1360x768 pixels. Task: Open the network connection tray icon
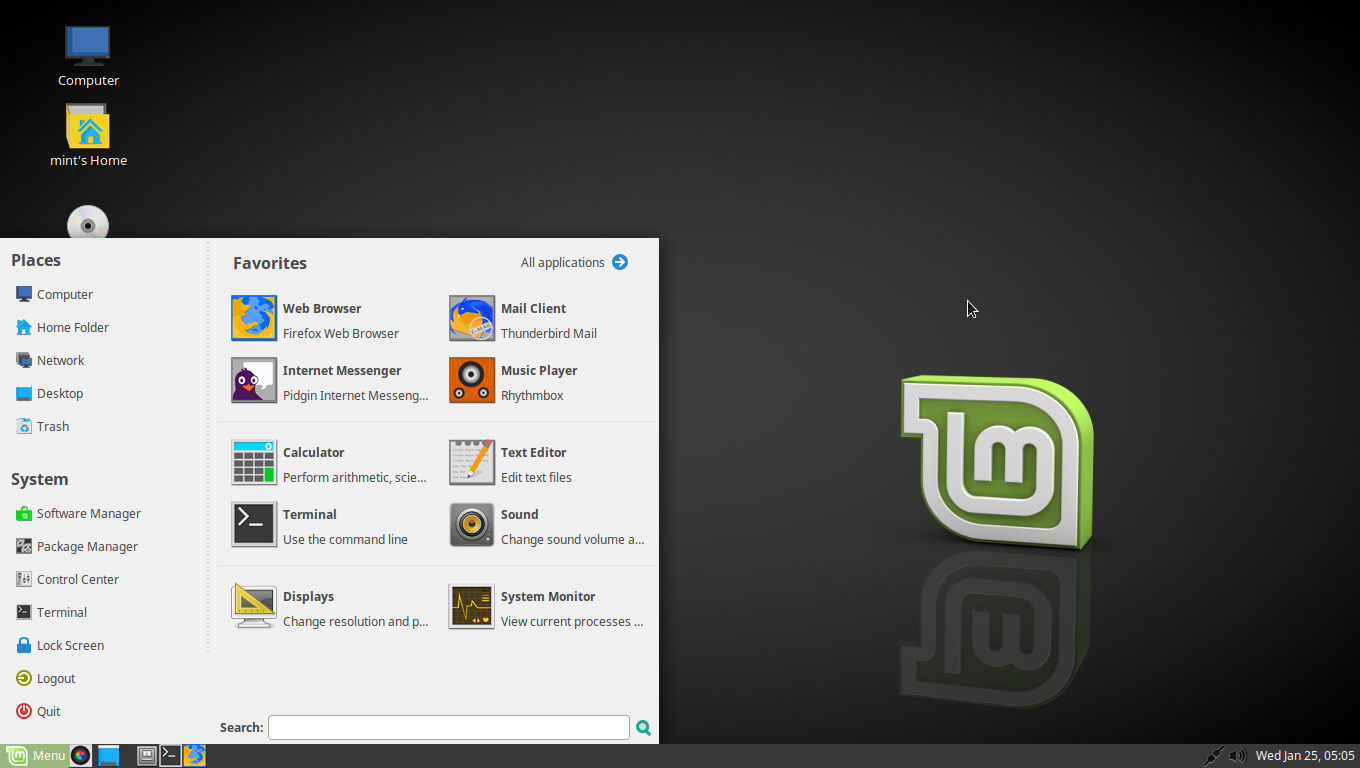(1213, 756)
